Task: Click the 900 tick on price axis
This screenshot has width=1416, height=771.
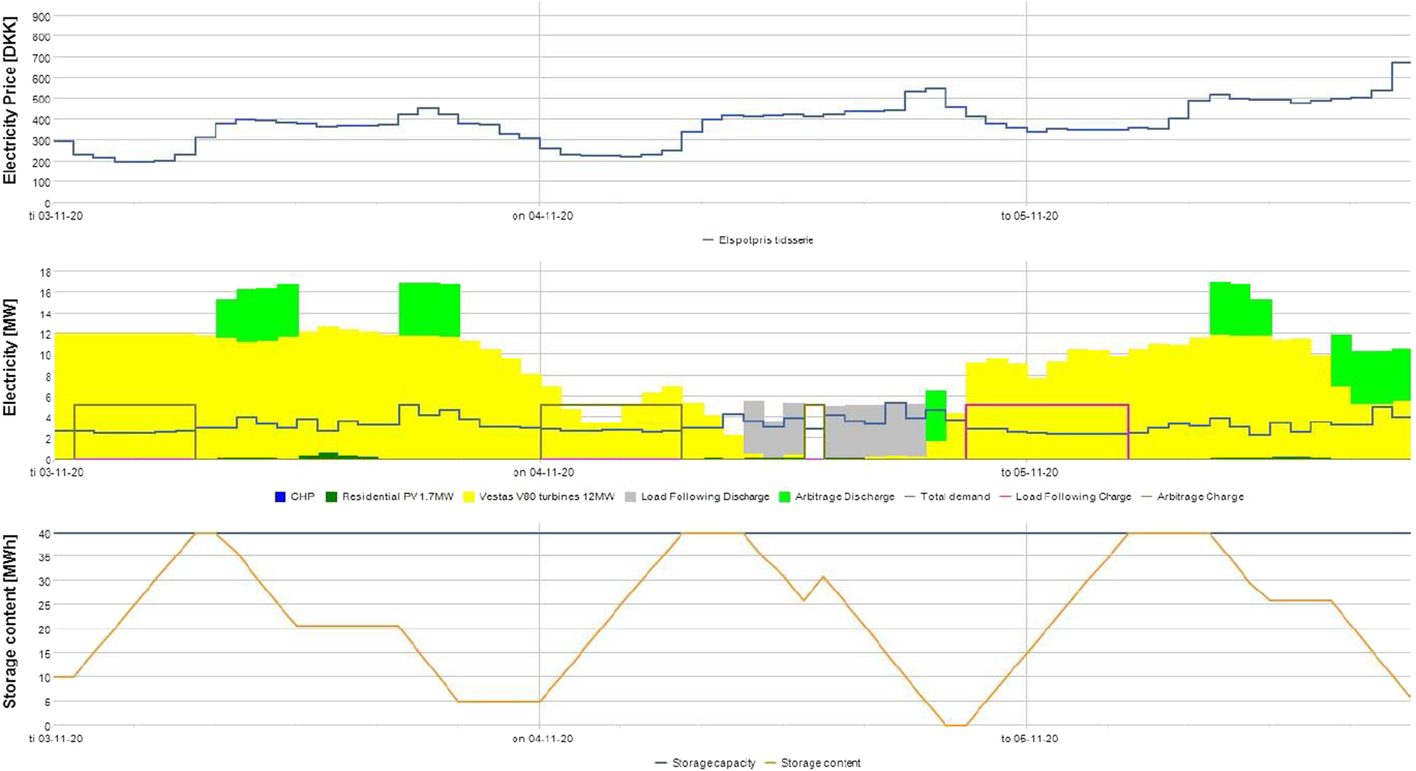Action: 41,17
